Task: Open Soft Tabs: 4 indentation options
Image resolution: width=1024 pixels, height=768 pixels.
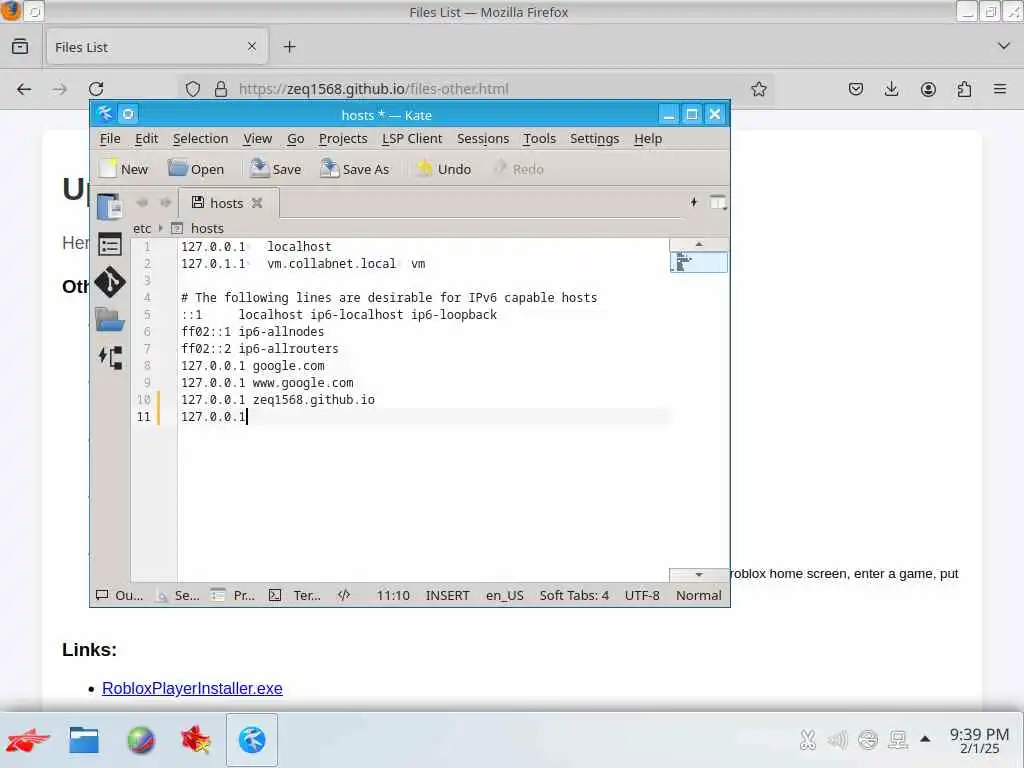Action: coord(574,596)
